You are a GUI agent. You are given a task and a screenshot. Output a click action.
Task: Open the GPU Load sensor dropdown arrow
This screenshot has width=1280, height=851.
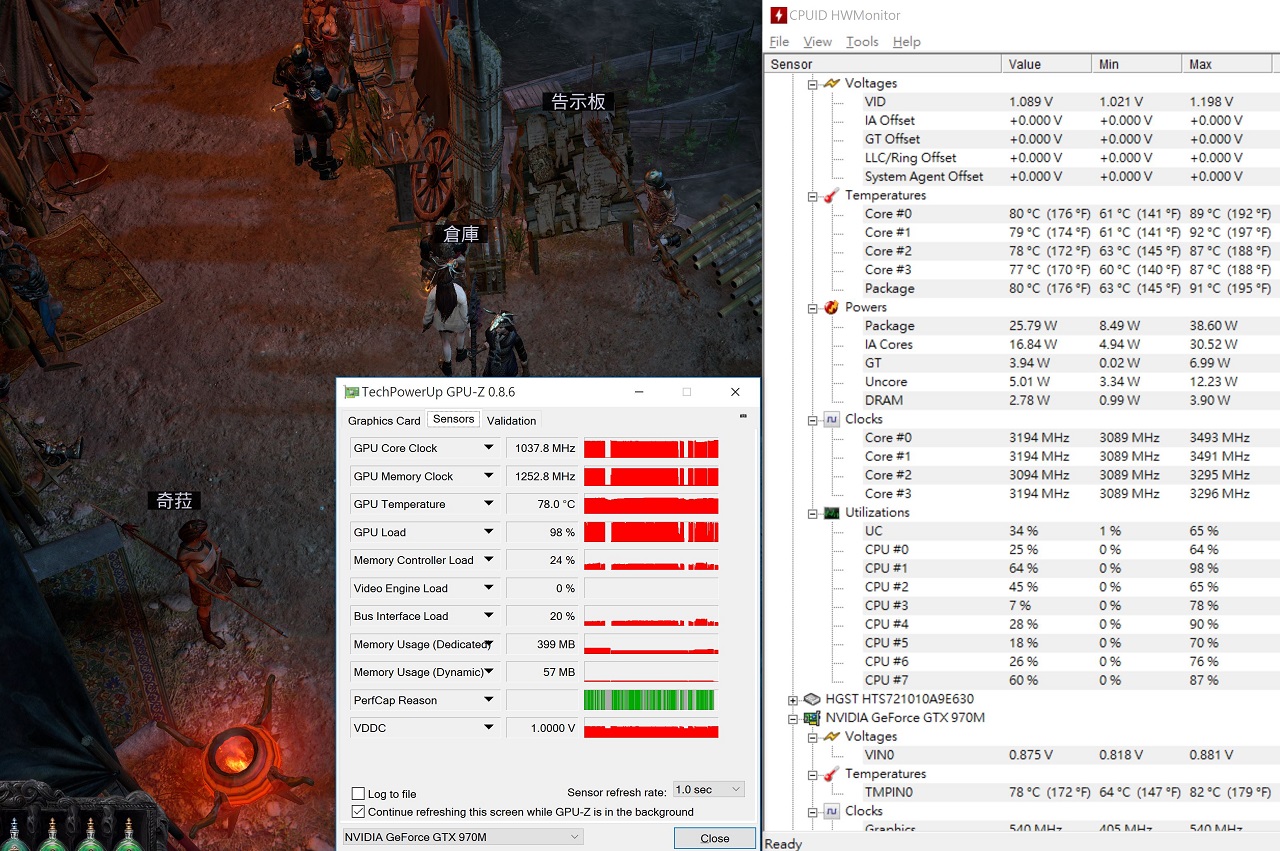tap(489, 532)
